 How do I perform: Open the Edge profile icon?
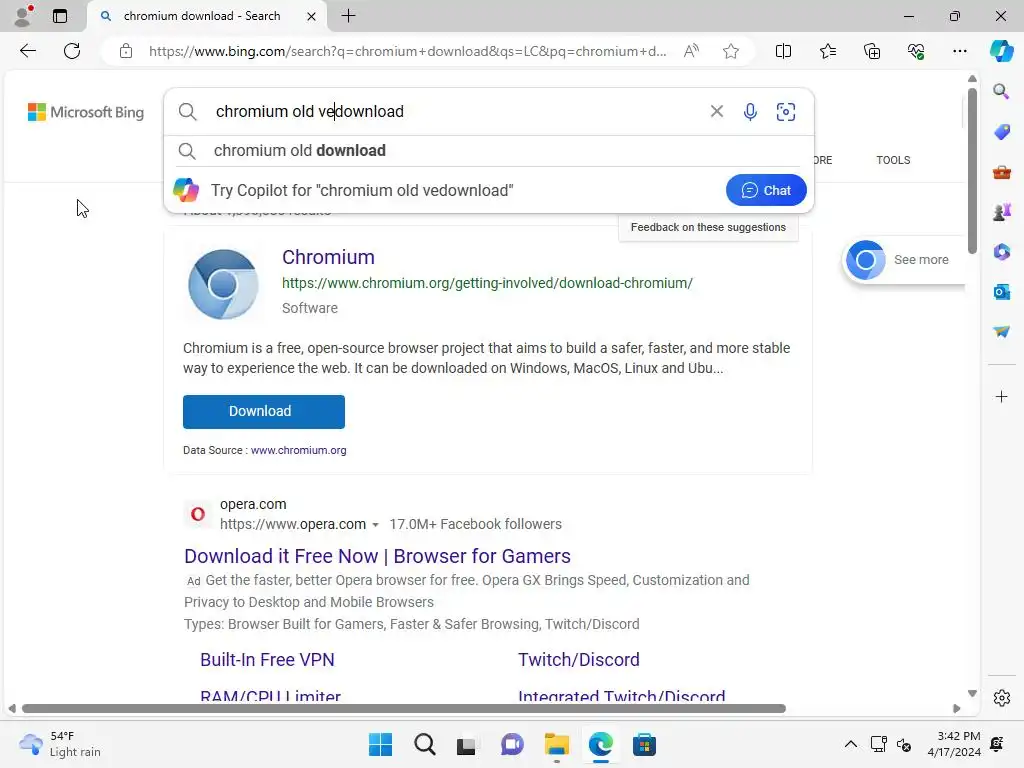pos(23,16)
